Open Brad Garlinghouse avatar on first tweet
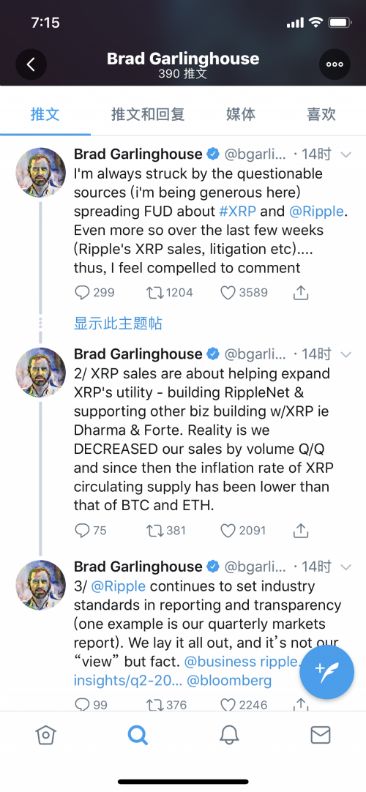Screen dimensions: 366x792 pyautogui.click(x=41, y=172)
